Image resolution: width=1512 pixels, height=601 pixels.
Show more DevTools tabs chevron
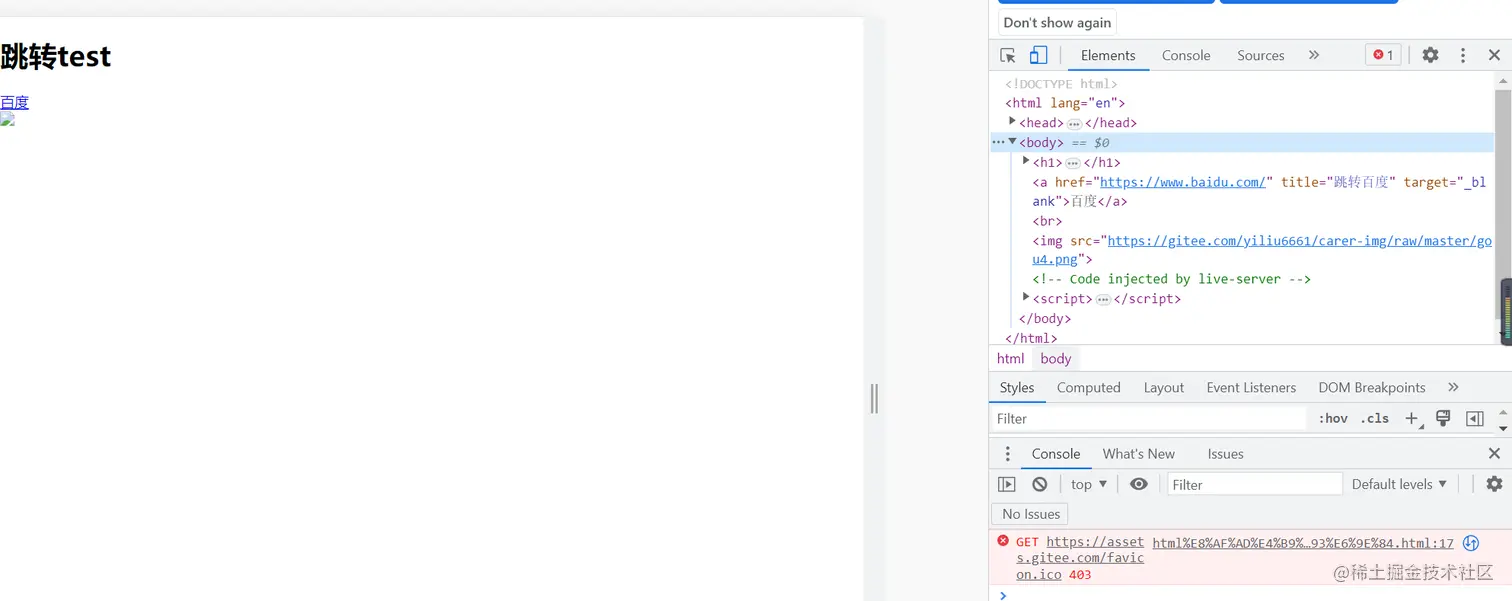pos(1314,55)
